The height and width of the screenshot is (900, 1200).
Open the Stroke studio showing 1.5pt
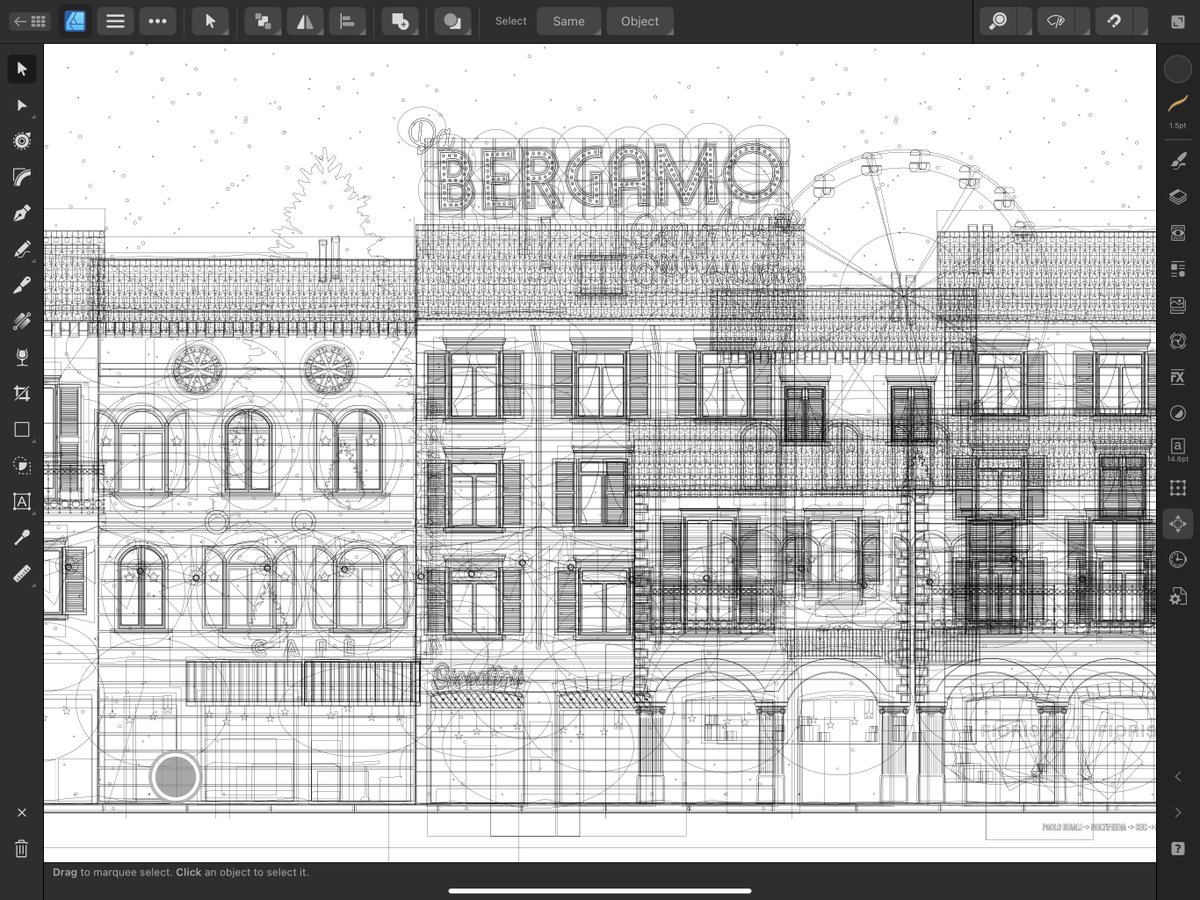[x=1178, y=110]
